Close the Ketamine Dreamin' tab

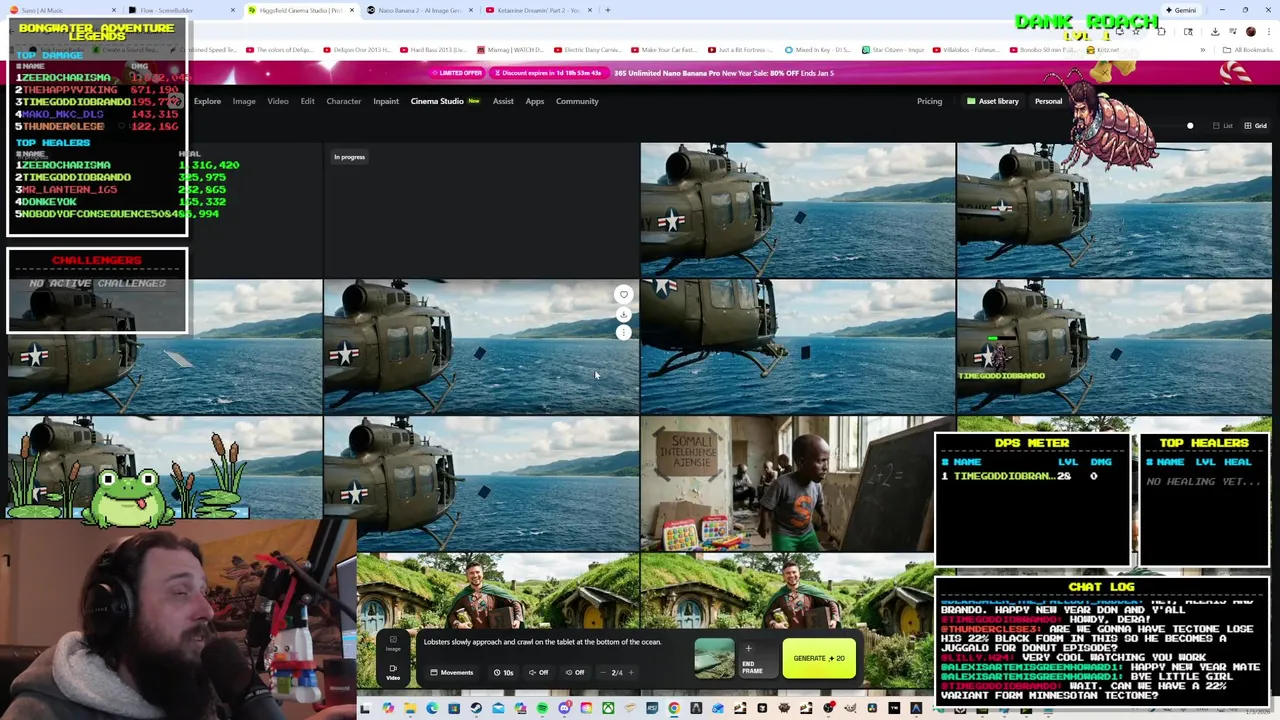(590, 10)
